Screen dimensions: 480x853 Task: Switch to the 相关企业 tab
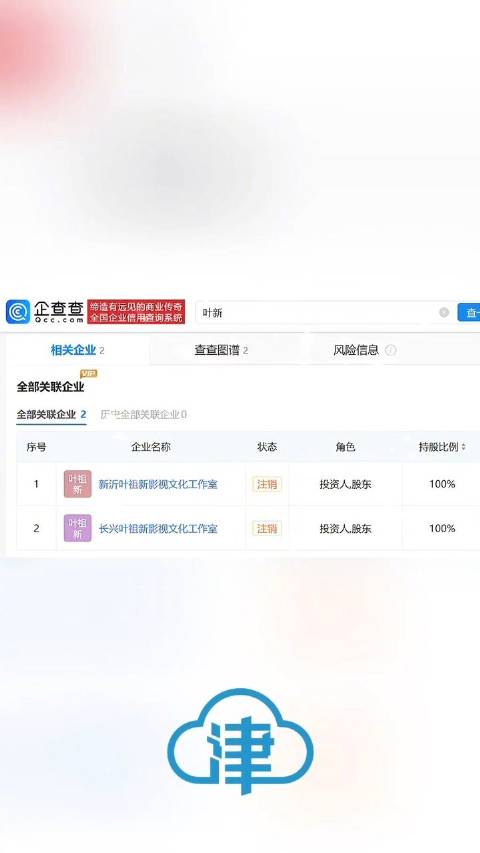[77, 350]
